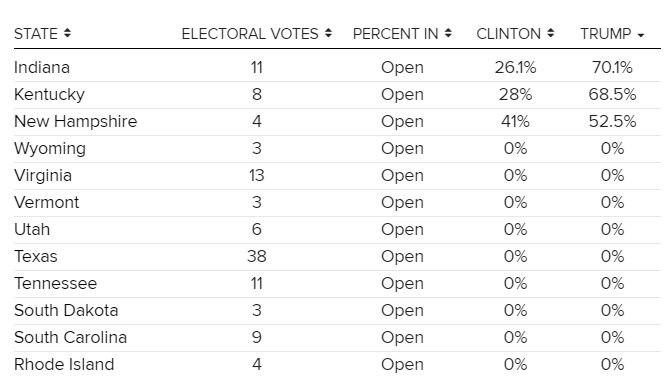Click Trump's 70.1% value for Indiana
The height and width of the screenshot is (378, 670).
[x=612, y=67]
